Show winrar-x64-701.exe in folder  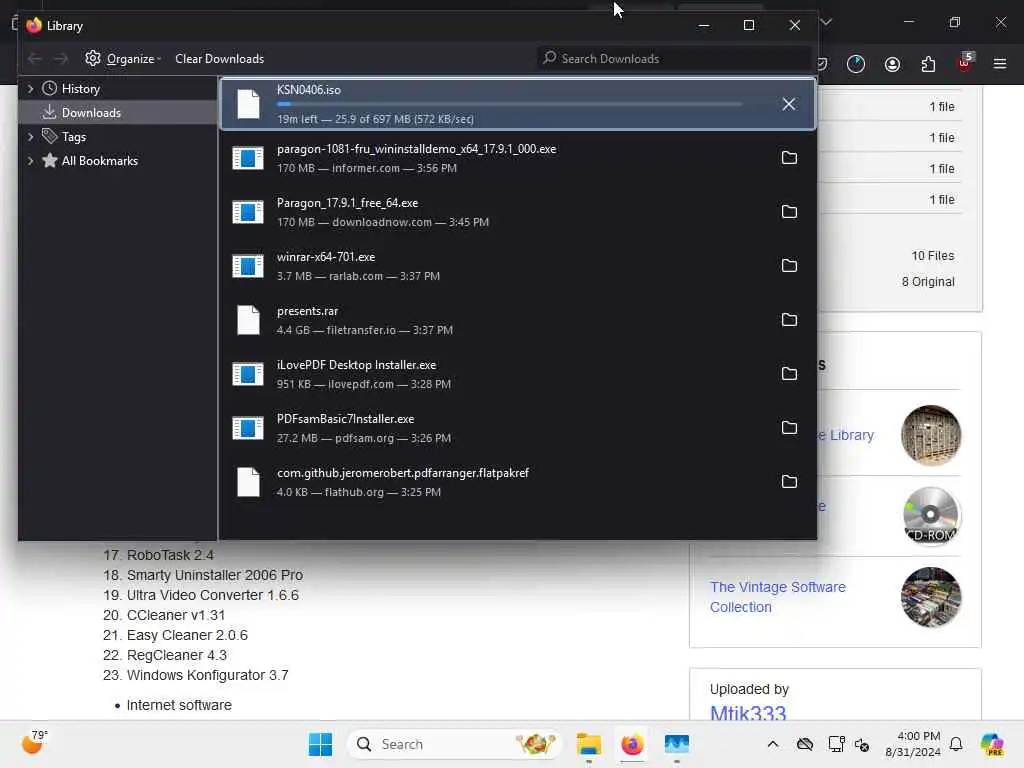pos(789,265)
